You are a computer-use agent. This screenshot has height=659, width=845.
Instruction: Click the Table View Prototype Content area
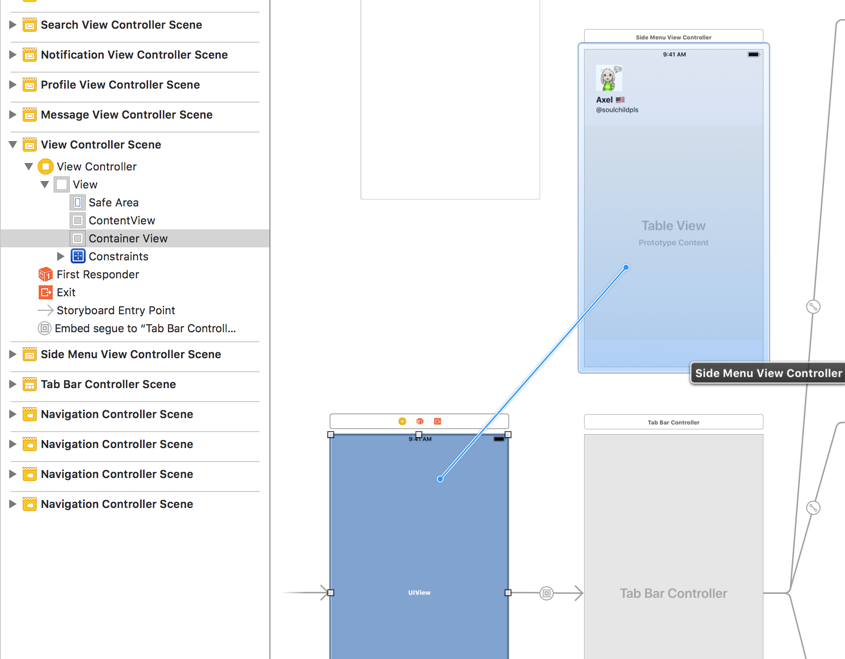pyautogui.click(x=673, y=233)
